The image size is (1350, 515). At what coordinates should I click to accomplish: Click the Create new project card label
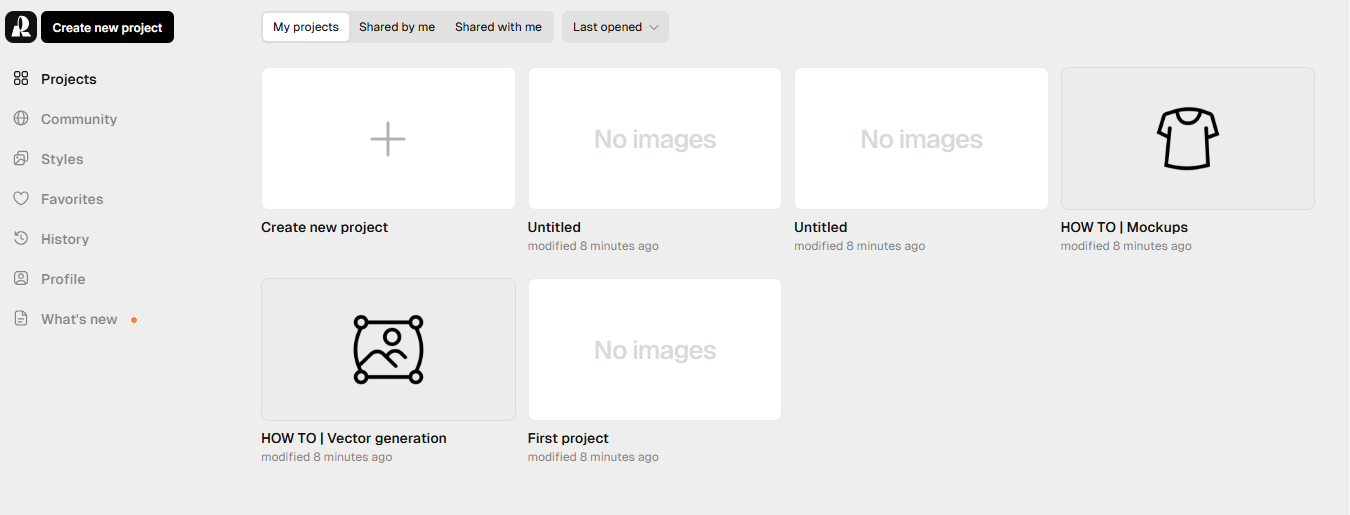(324, 227)
